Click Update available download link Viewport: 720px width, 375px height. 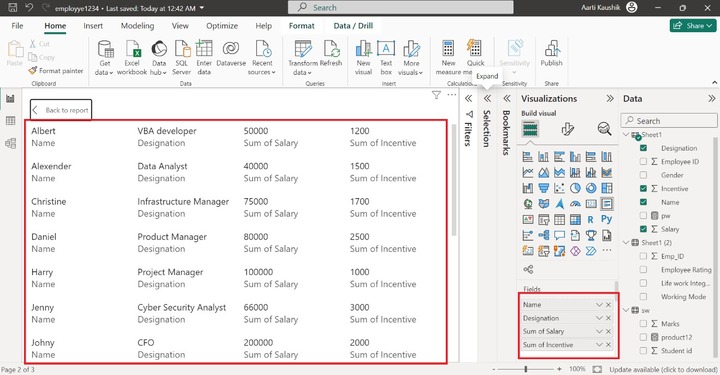coord(663,369)
